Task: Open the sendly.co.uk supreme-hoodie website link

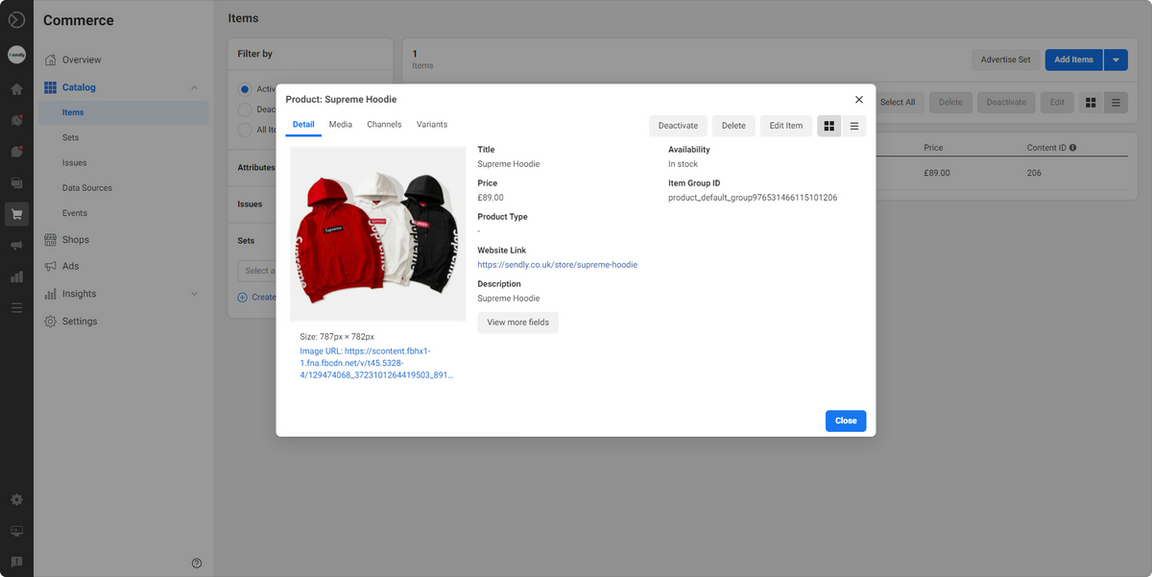Action: tap(558, 265)
